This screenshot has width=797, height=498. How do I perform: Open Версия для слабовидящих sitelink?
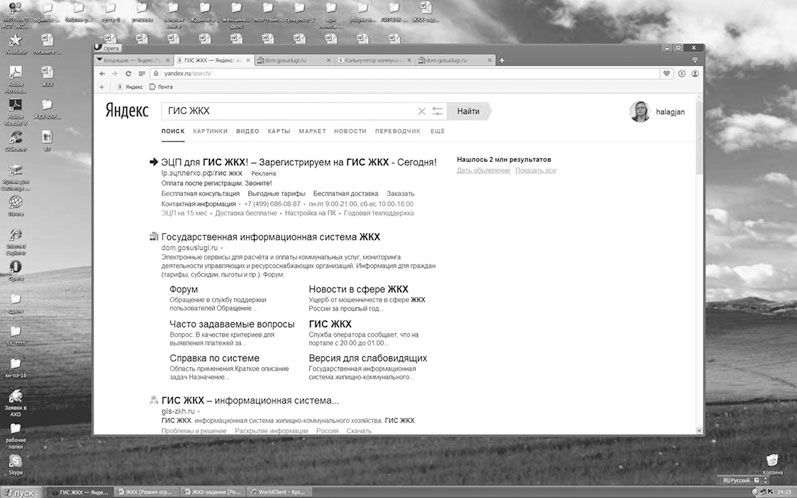367,358
